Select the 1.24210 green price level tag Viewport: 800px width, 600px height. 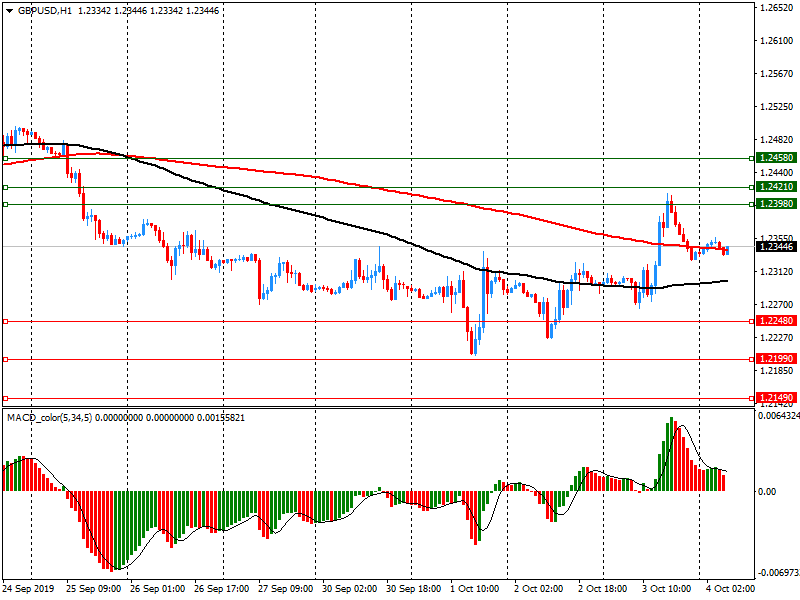pos(776,187)
